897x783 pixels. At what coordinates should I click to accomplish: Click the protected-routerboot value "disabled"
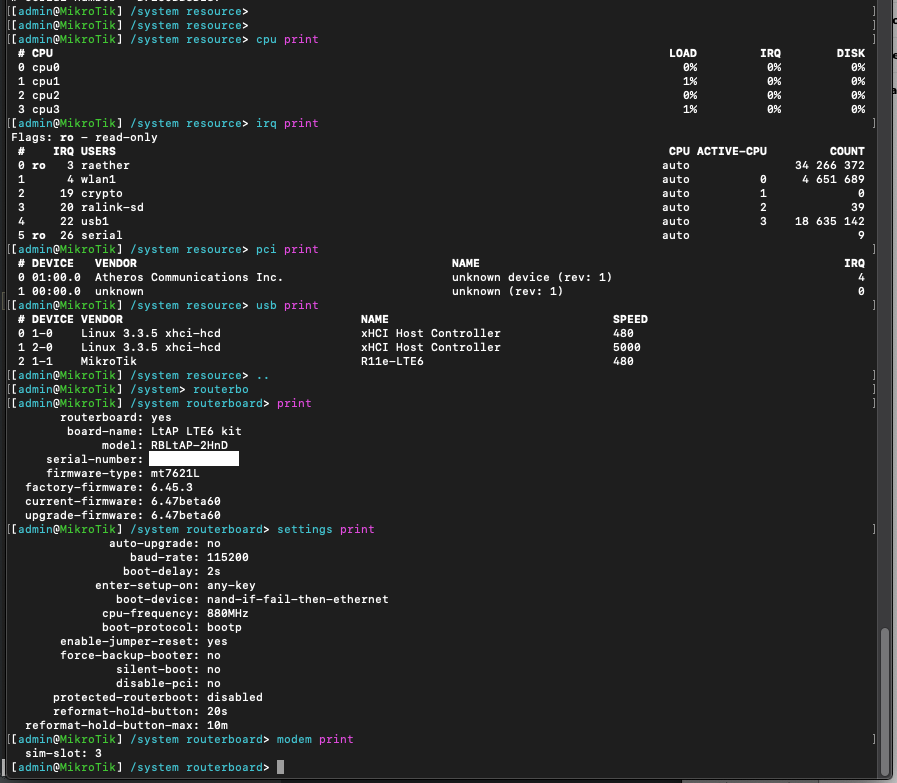click(235, 698)
